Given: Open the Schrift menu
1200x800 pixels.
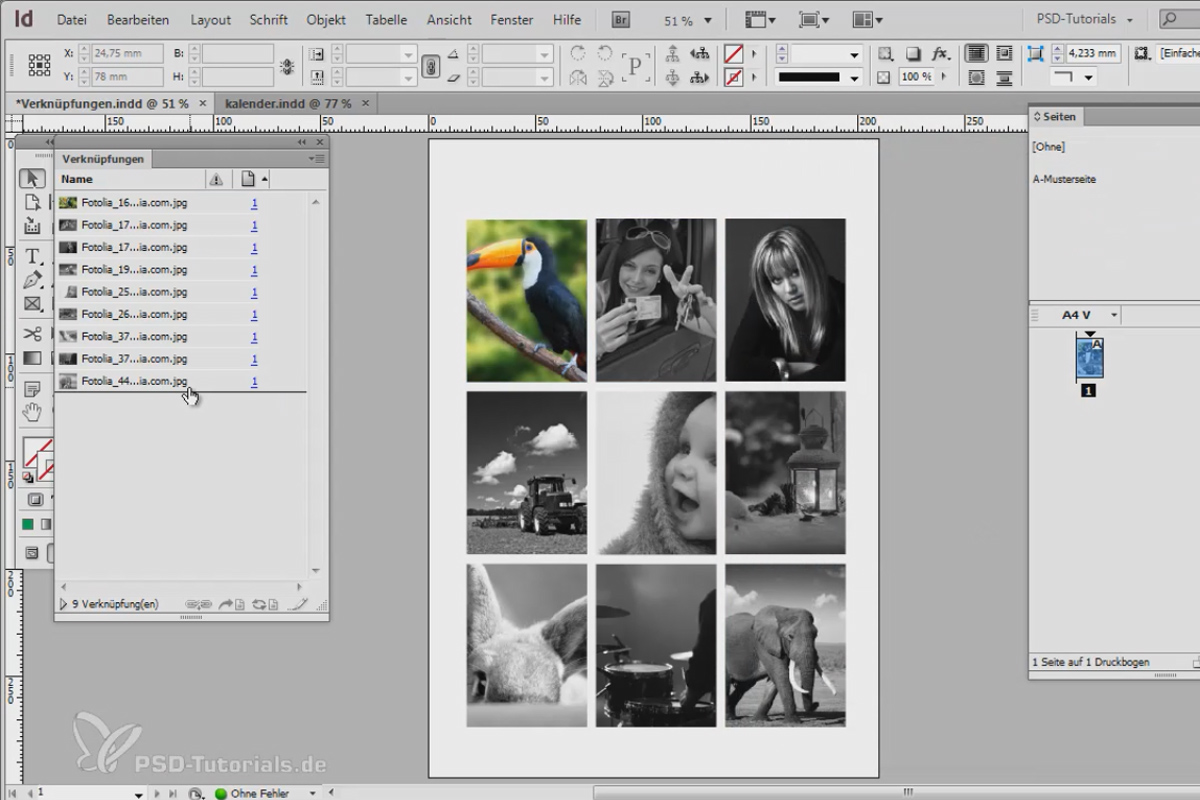Looking at the screenshot, I should [269, 20].
